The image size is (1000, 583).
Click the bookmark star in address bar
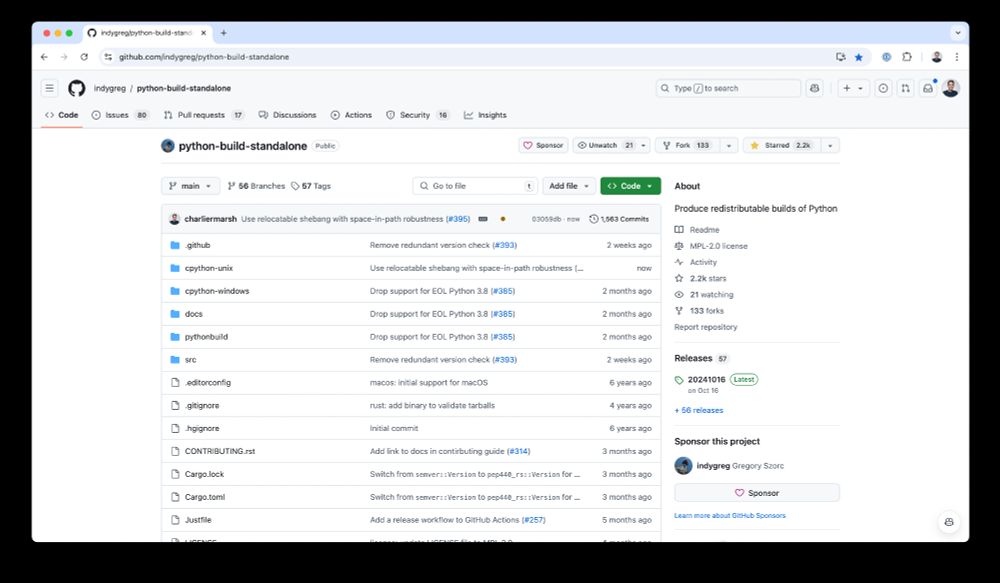pos(858,57)
